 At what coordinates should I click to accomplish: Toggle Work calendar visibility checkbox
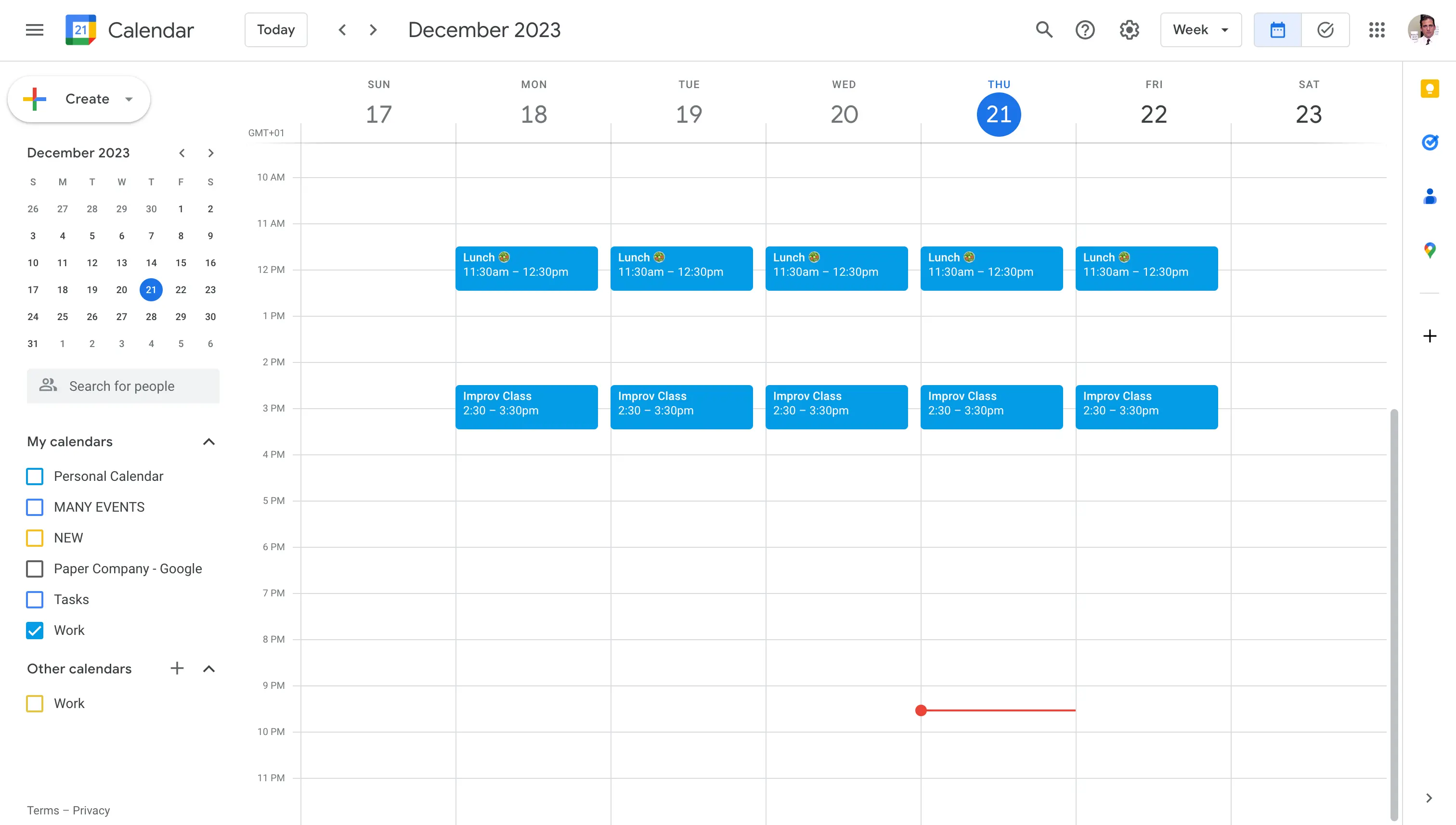[x=35, y=630]
